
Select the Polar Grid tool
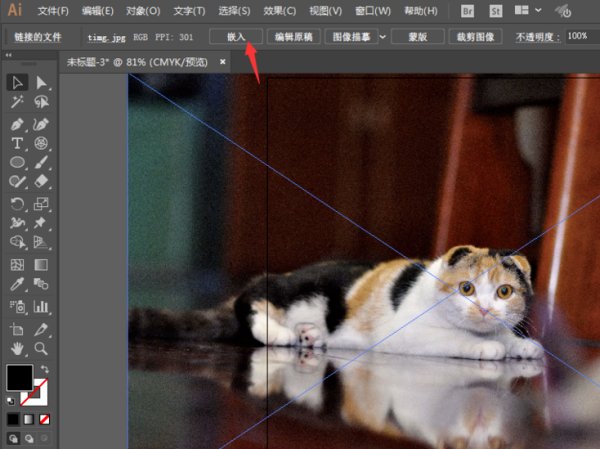(x=41, y=144)
